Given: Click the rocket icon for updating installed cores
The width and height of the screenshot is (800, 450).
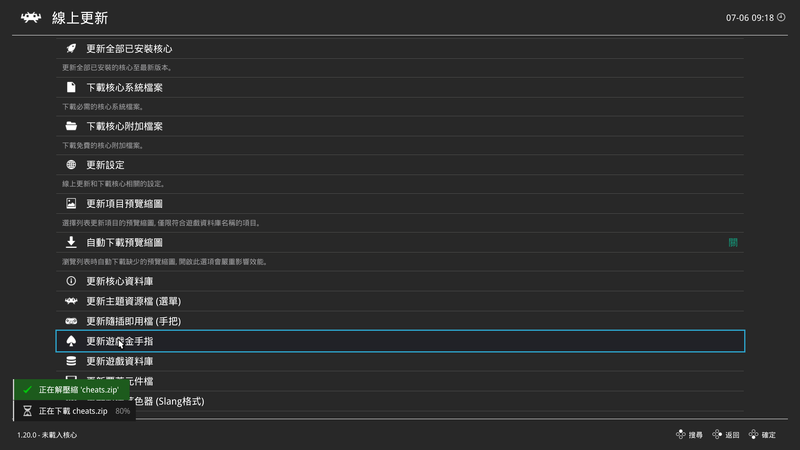Looking at the screenshot, I should point(71,48).
